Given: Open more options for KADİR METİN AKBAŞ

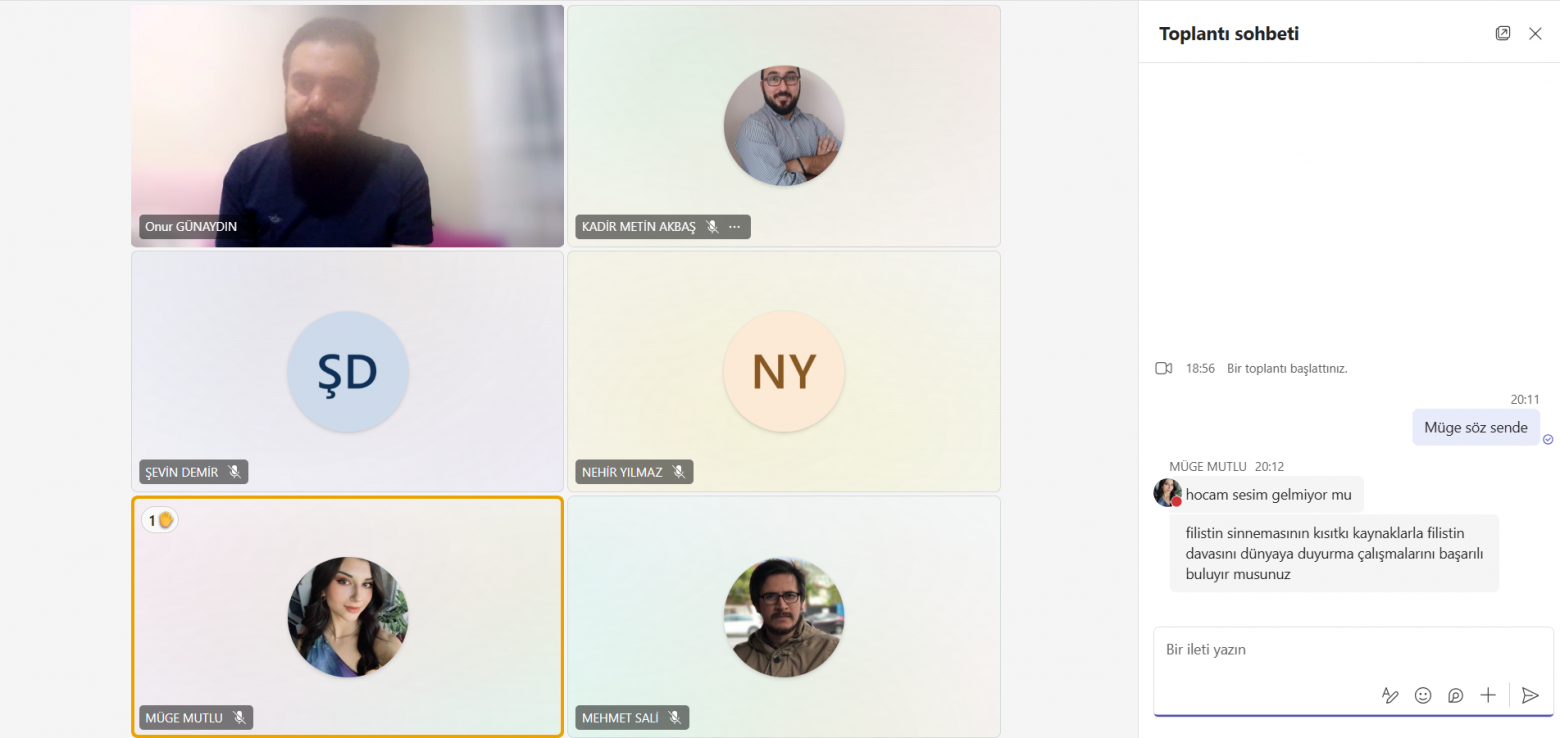Looking at the screenshot, I should (x=734, y=227).
